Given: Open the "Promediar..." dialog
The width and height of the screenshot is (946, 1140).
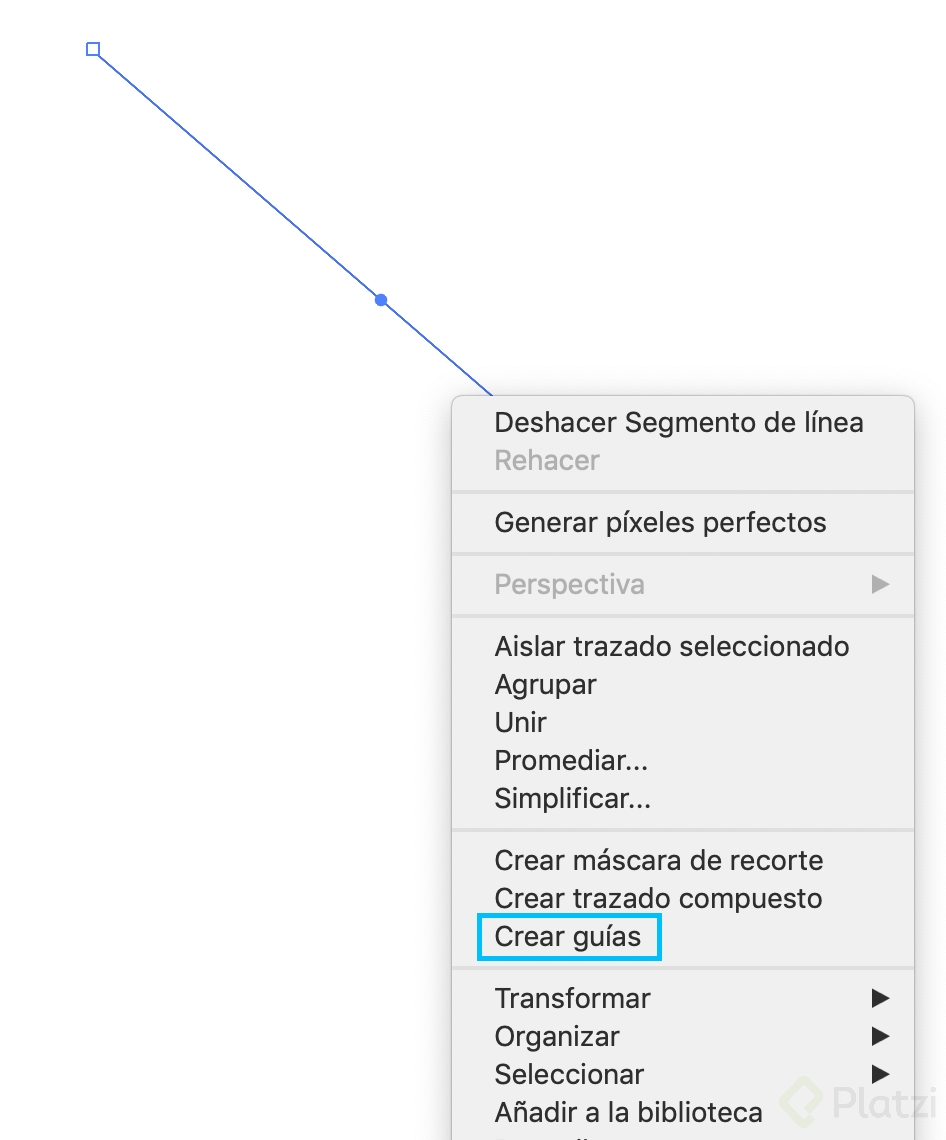Looking at the screenshot, I should (x=571, y=760).
